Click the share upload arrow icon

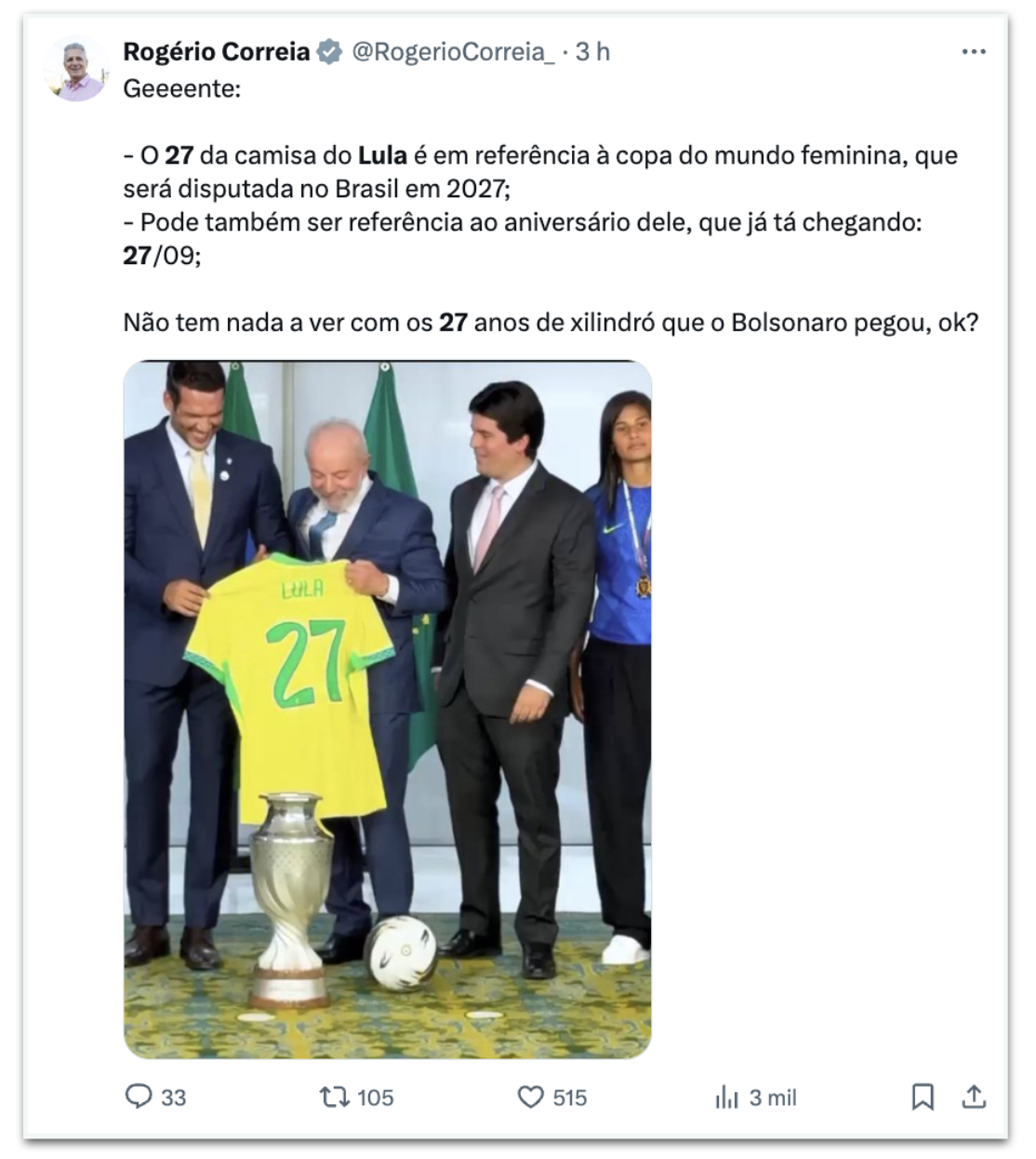click(x=973, y=1098)
